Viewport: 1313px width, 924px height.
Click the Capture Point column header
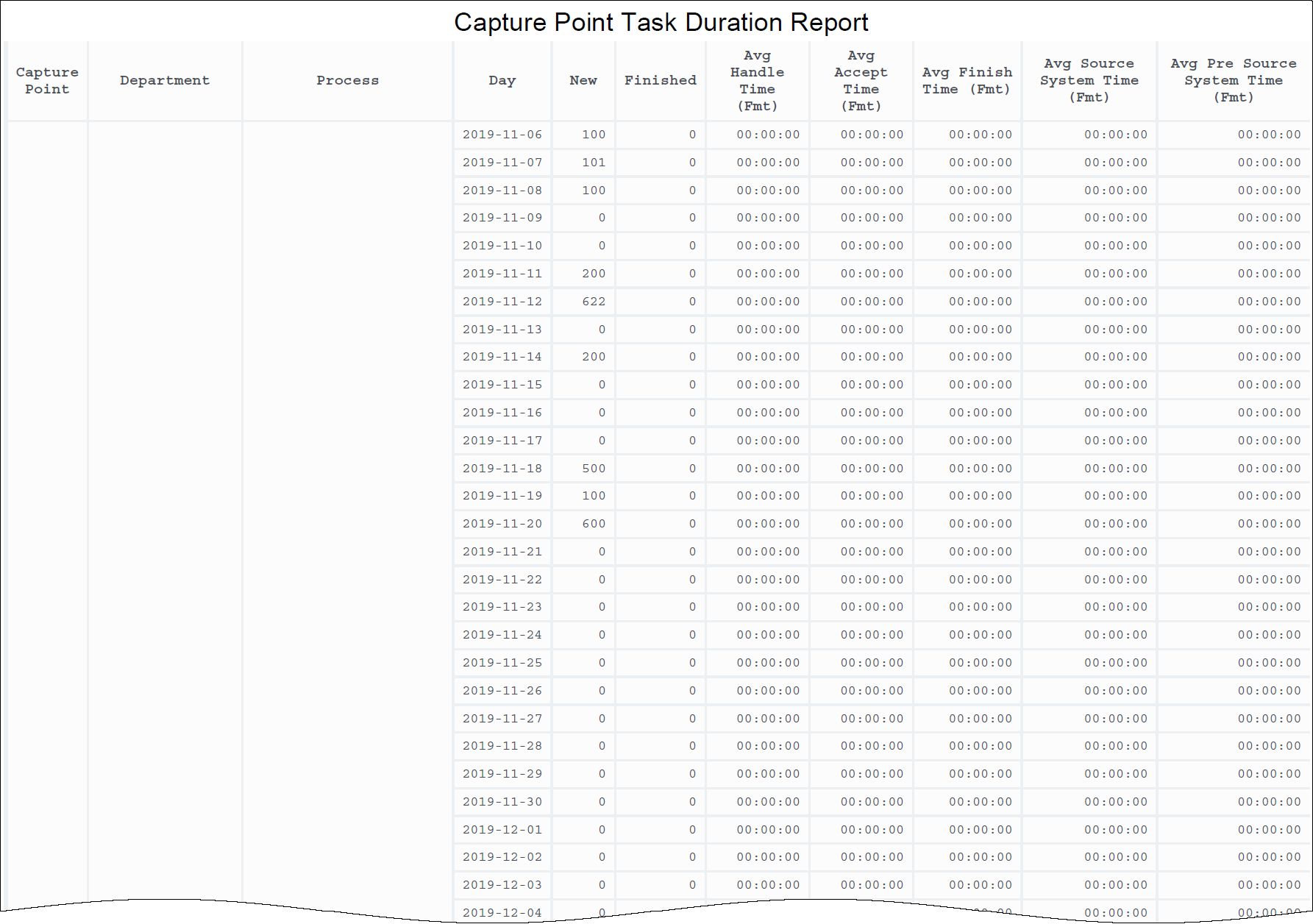(x=47, y=81)
